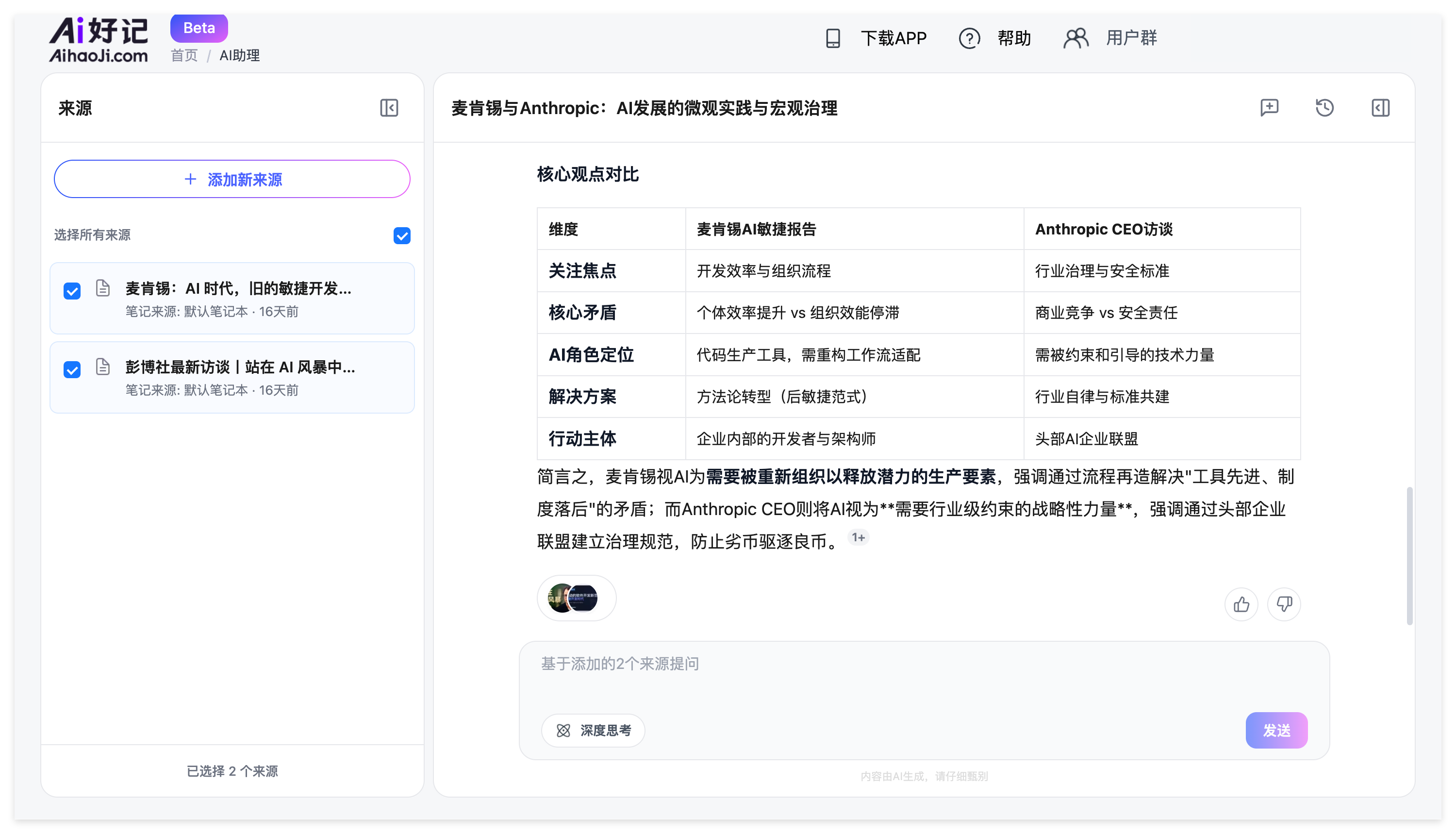Open the cited source thumbnails under the answer
This screenshot has width=1456, height=834.
[576, 598]
